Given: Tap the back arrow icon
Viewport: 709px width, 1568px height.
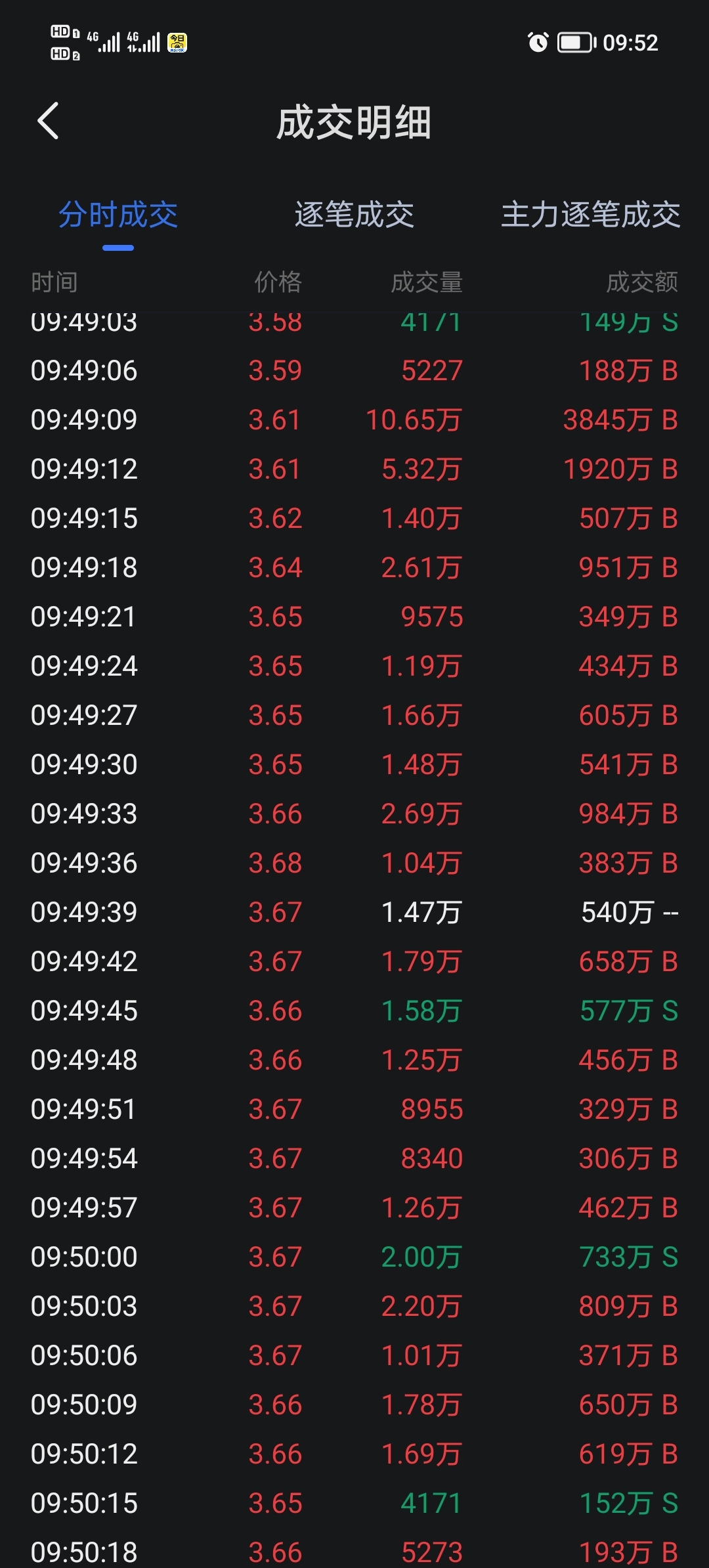Looking at the screenshot, I should coord(48,121).
